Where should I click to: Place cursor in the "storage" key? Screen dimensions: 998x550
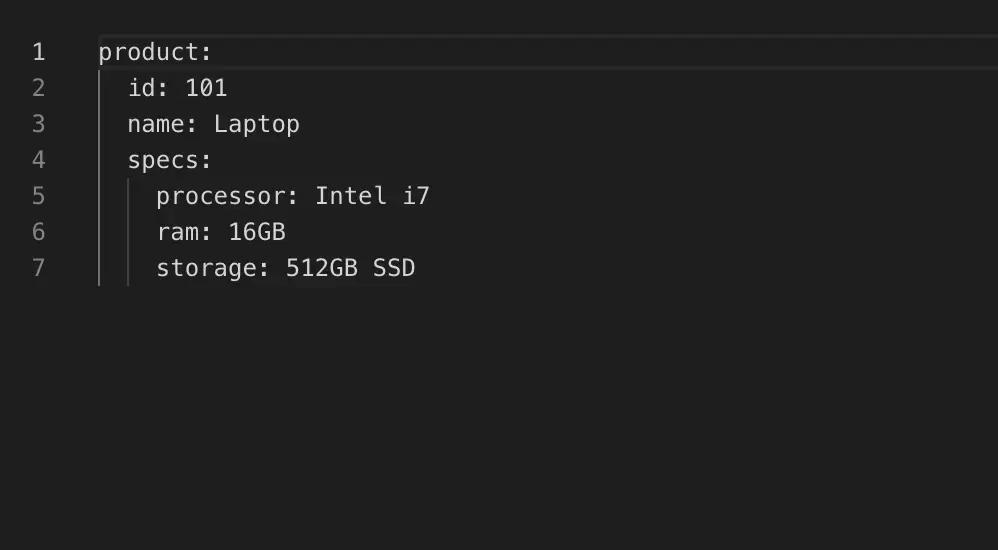pyautogui.click(x=206, y=268)
